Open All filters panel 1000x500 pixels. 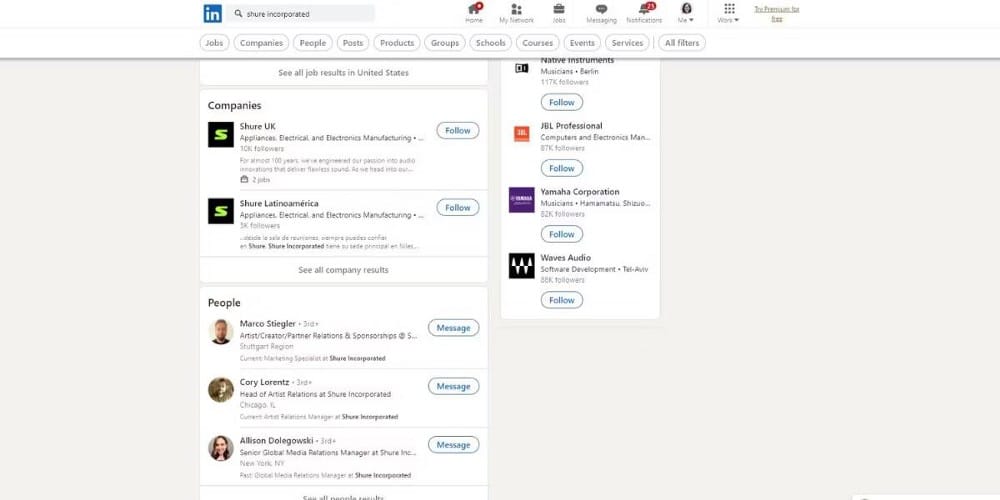tap(682, 43)
